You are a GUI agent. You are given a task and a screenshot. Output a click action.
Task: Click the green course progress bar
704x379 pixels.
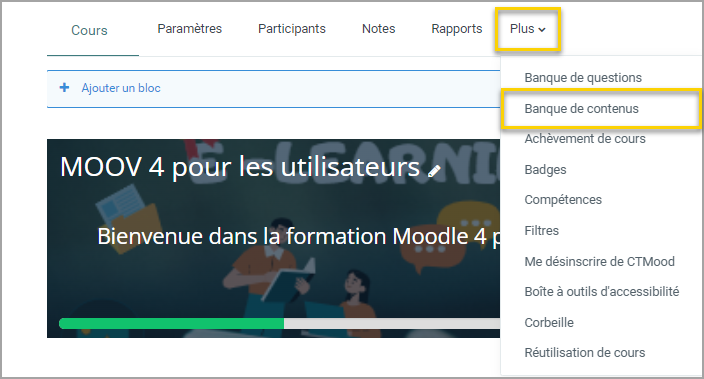(x=171, y=323)
